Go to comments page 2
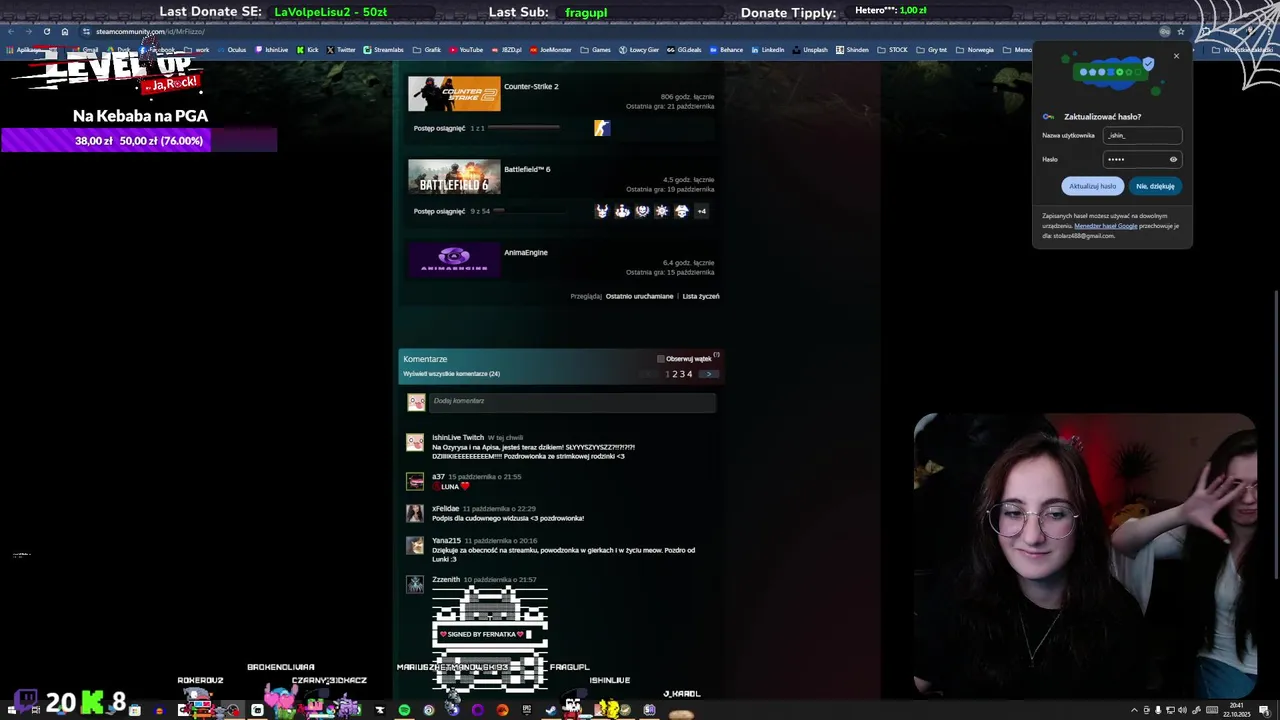Viewport: 1280px width, 720px height. (x=675, y=374)
